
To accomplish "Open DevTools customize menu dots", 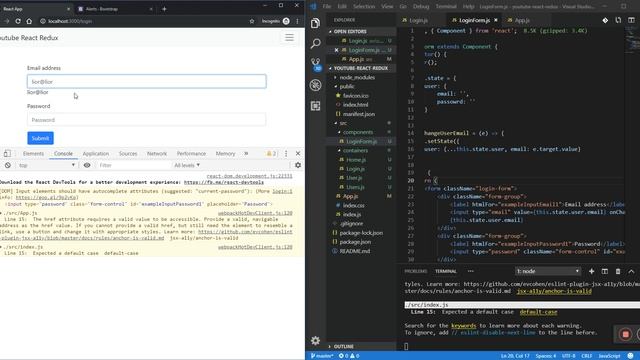I will [x=286, y=153].
